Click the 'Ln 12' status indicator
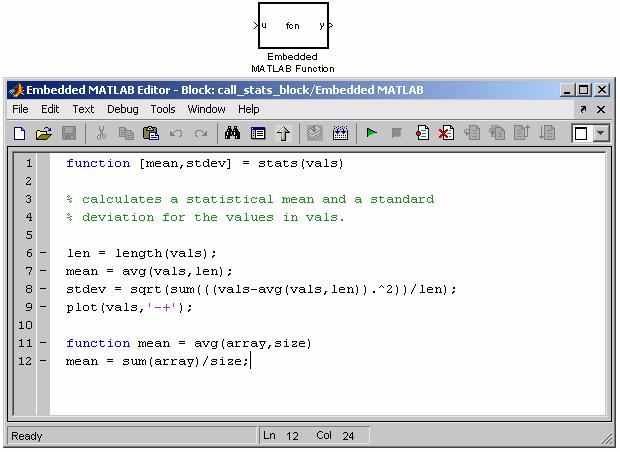This screenshot has height=452, width=620. pos(281,435)
